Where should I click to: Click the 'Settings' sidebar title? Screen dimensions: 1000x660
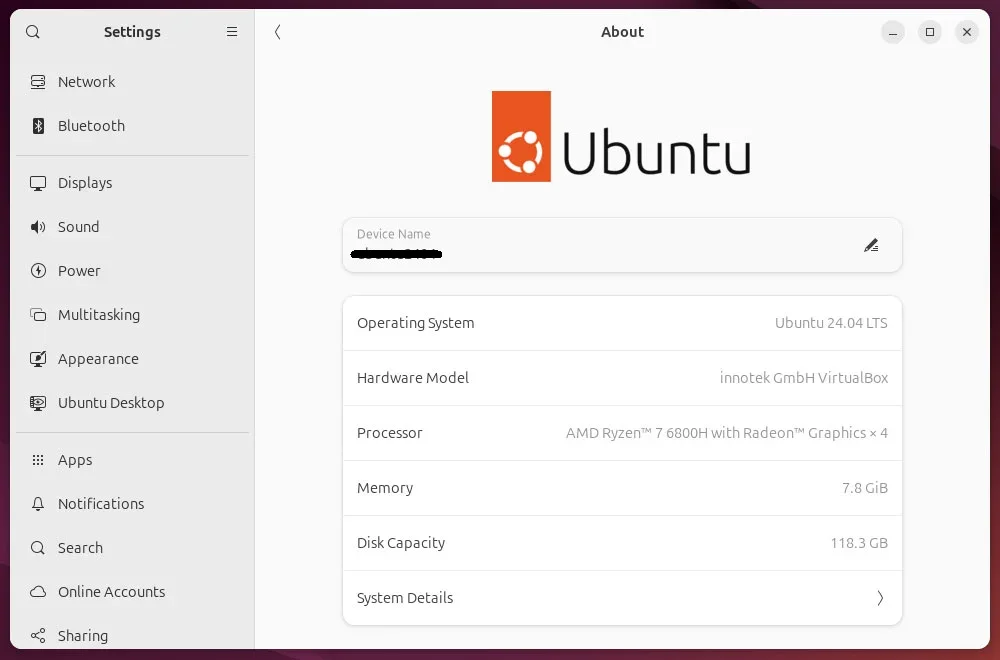click(132, 32)
